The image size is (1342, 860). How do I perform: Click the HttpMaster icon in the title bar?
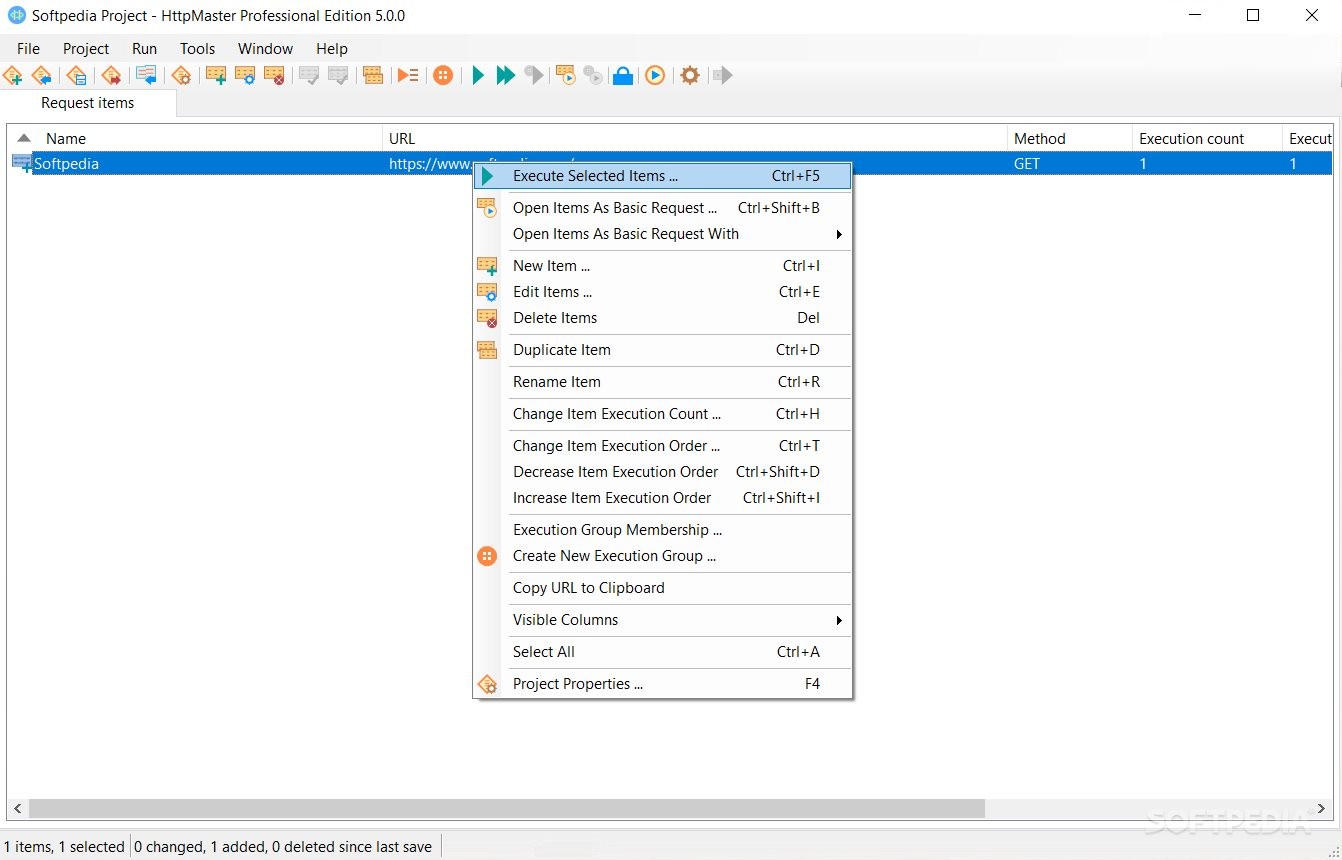[x=16, y=16]
